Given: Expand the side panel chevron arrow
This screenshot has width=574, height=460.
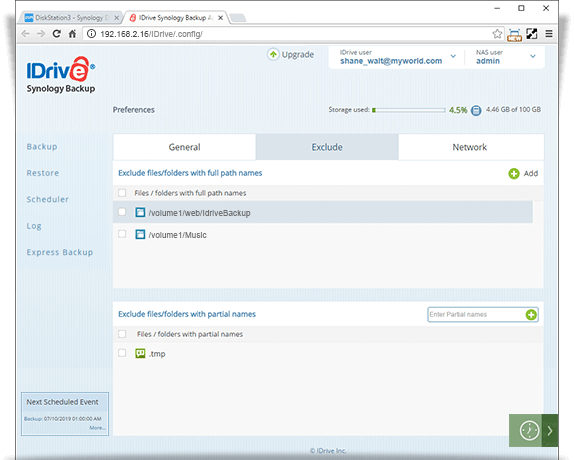Looking at the screenshot, I should (550, 431).
